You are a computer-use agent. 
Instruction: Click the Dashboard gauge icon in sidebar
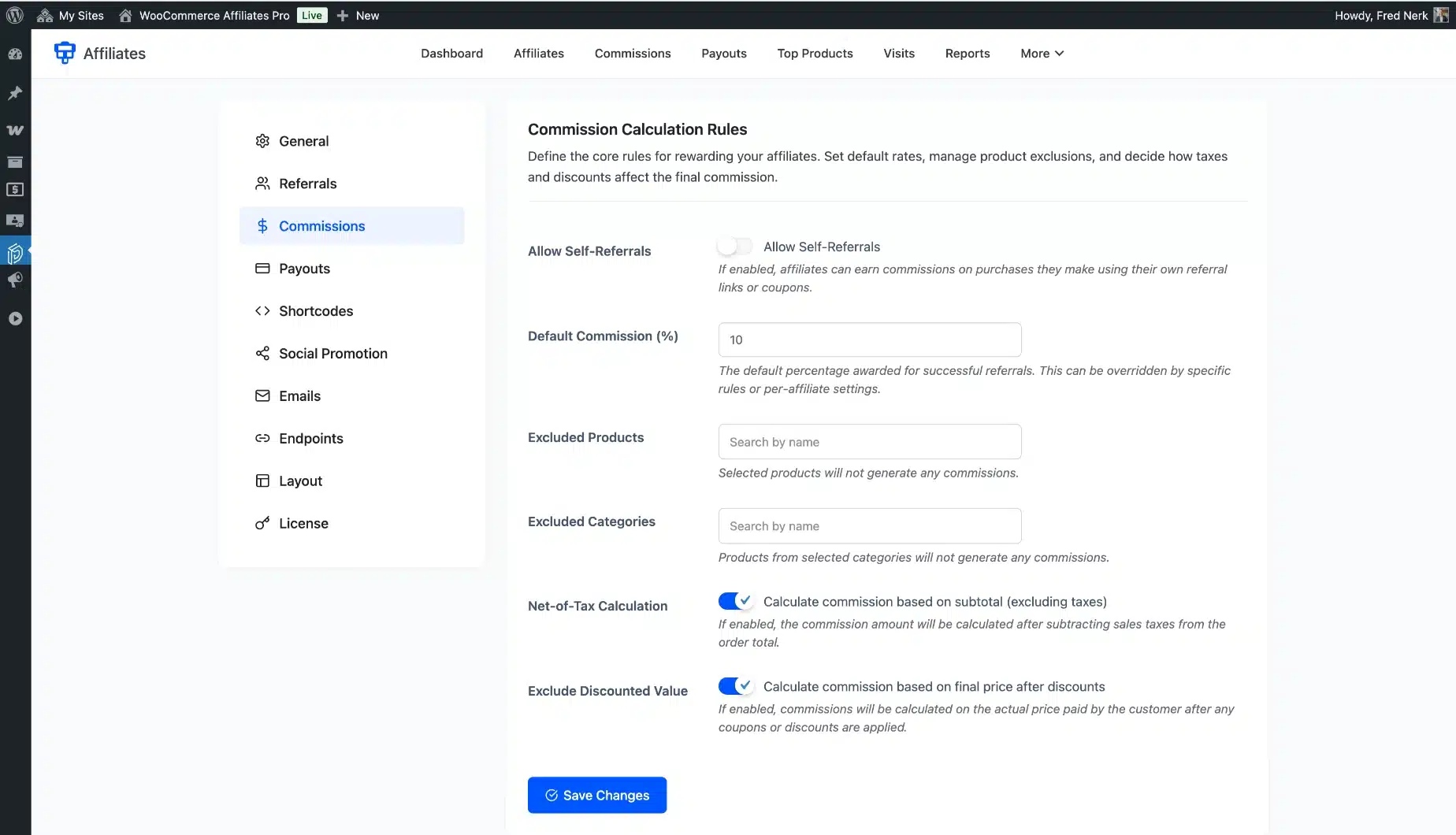(15, 54)
